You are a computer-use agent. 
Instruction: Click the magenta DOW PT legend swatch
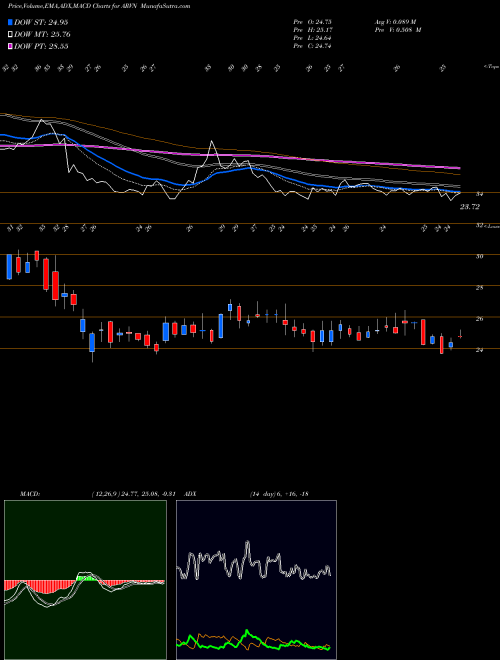click(x=11, y=46)
